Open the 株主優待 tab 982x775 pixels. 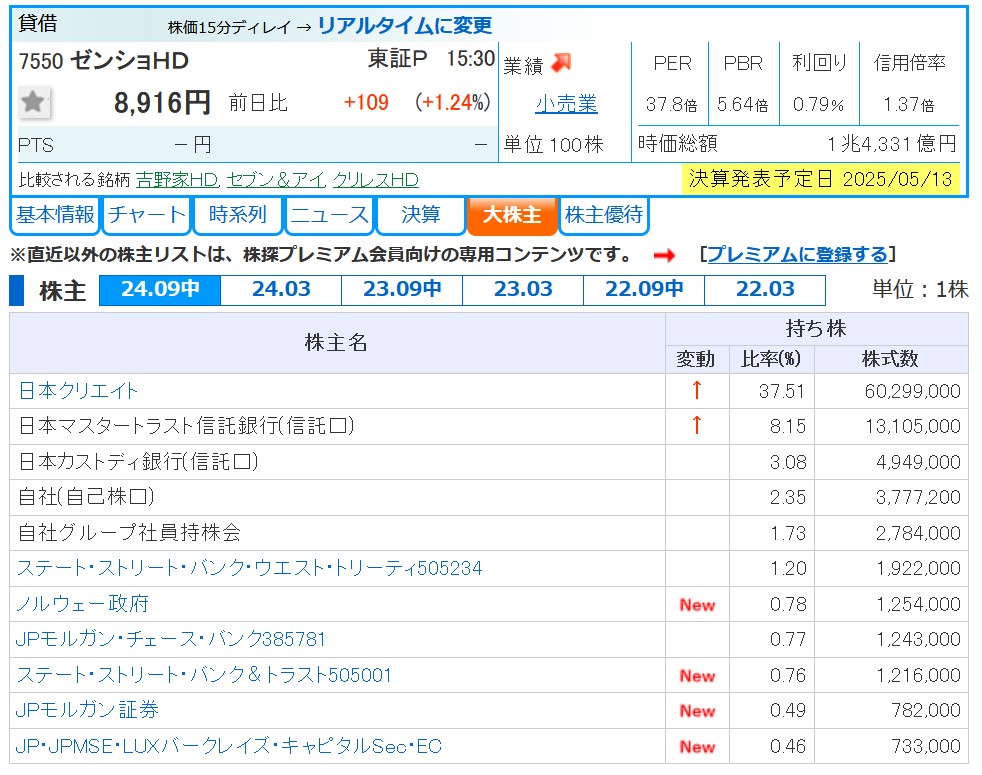coord(604,215)
